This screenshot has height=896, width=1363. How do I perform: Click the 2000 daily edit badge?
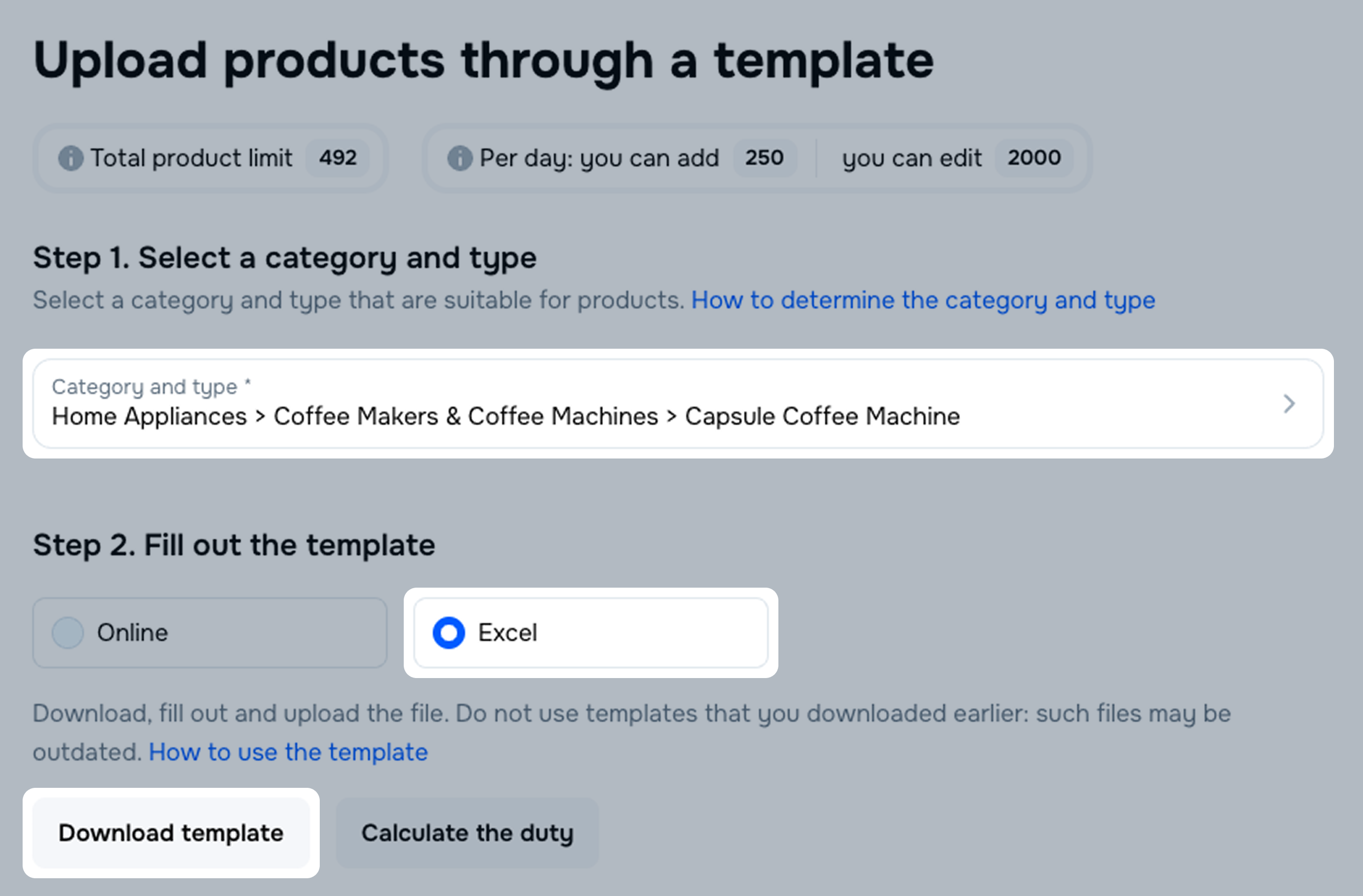(1034, 158)
